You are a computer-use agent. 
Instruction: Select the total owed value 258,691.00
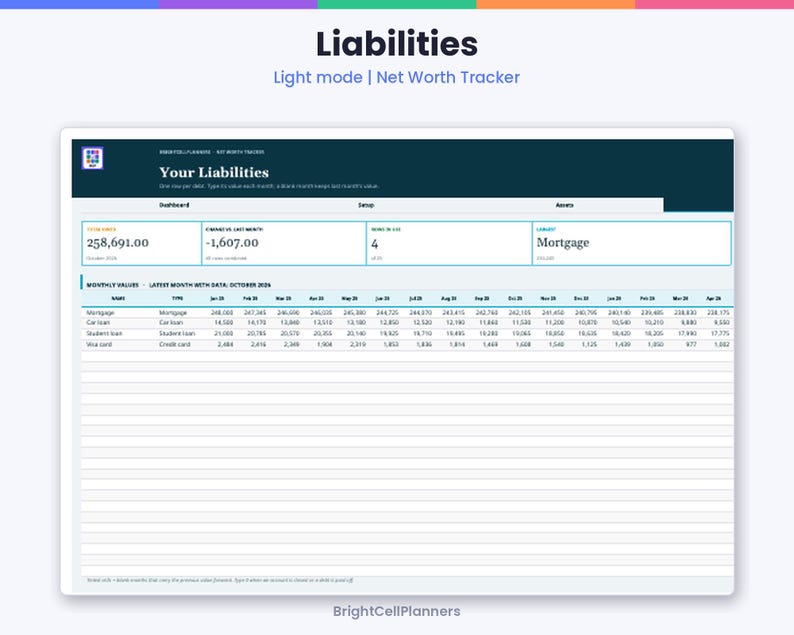tap(118, 243)
